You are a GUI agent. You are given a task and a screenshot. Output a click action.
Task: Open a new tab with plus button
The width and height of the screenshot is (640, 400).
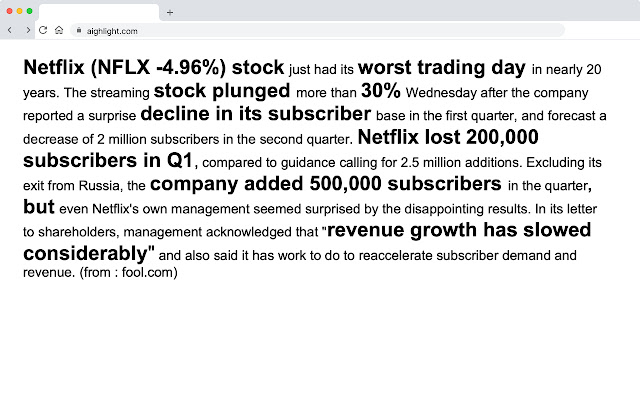point(169,12)
